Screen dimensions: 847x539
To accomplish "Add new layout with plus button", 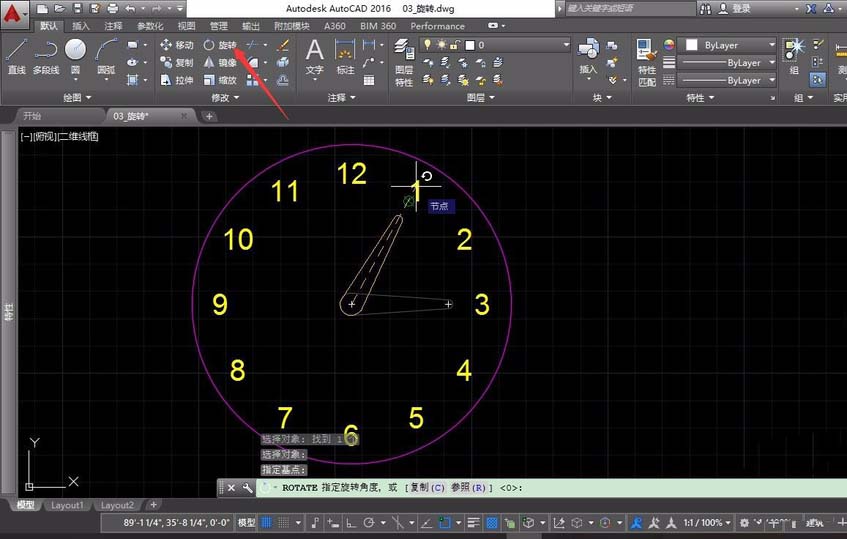I will click(x=153, y=505).
